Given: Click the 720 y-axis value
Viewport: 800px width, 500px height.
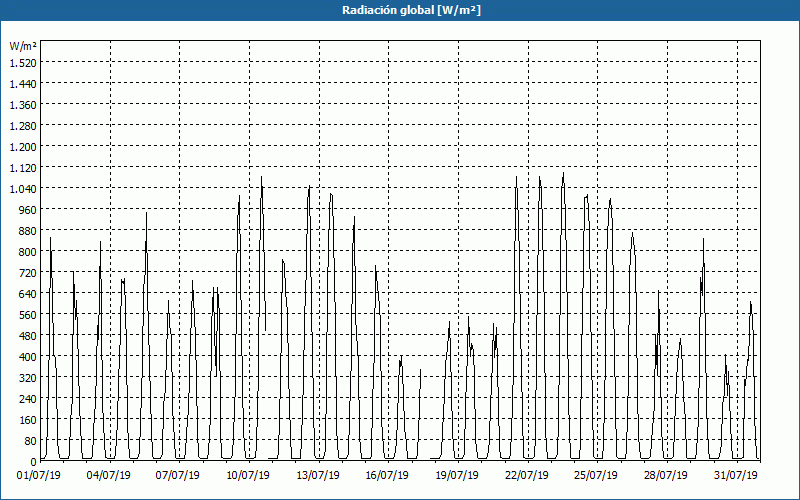Looking at the screenshot, I should click(x=28, y=273).
